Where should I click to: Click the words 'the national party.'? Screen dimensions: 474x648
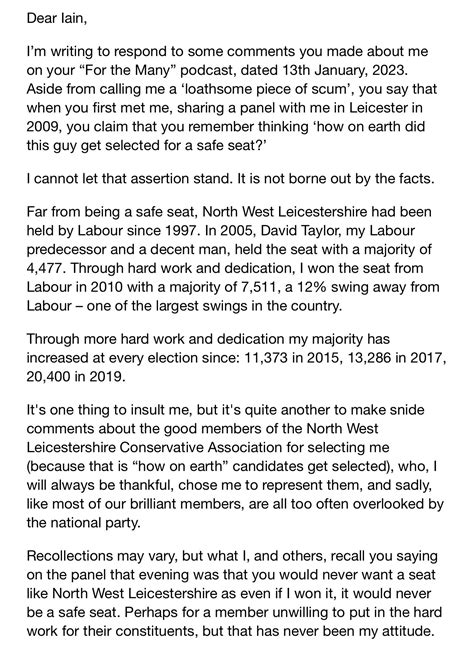coord(83,523)
